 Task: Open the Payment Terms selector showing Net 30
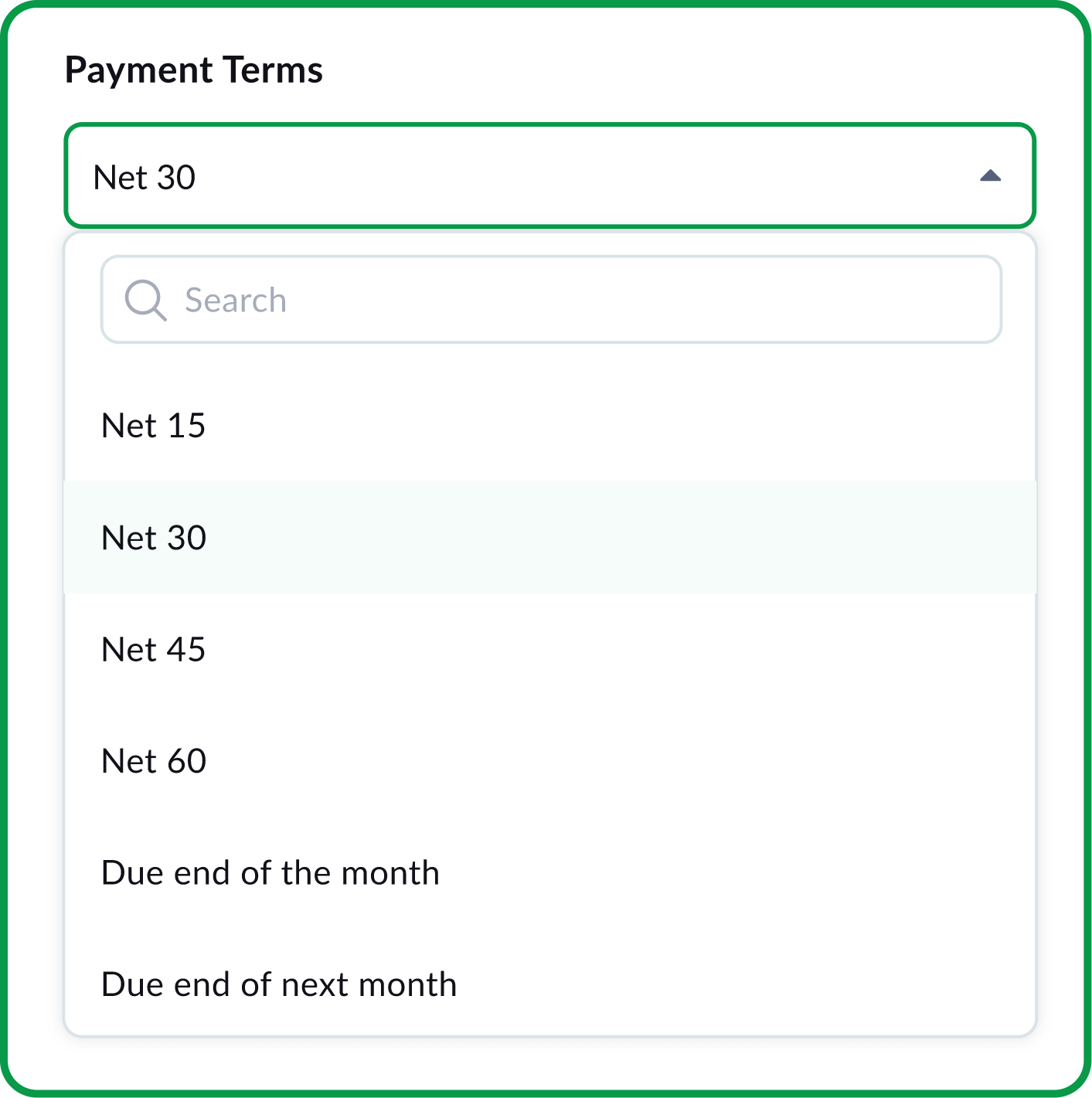pos(549,176)
